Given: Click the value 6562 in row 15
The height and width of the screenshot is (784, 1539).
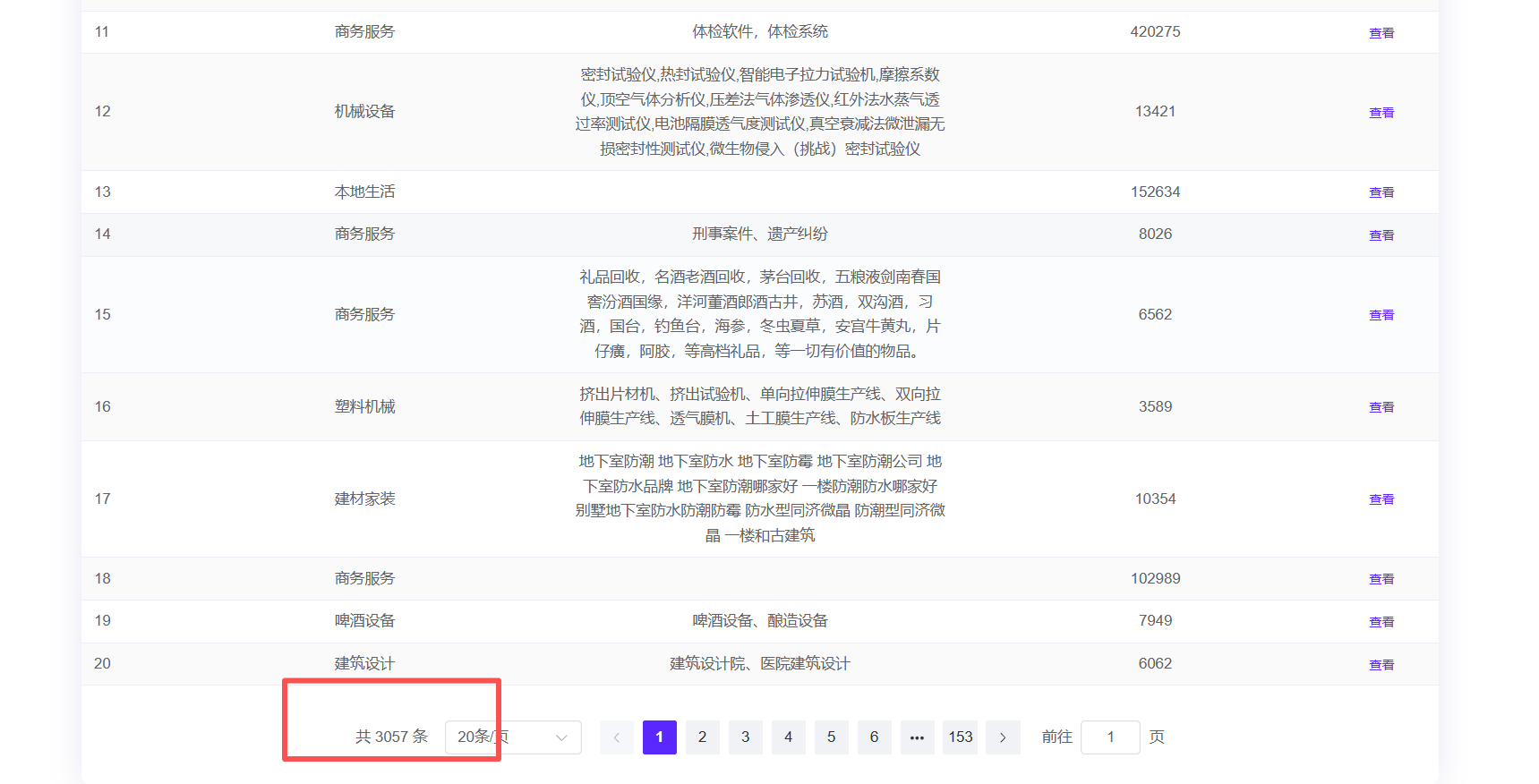Looking at the screenshot, I should point(1155,314).
